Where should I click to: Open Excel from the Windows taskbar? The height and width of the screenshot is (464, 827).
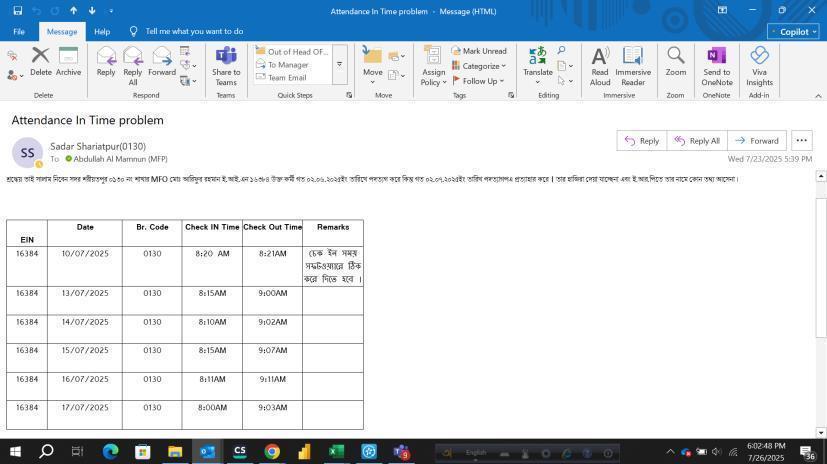(336, 452)
